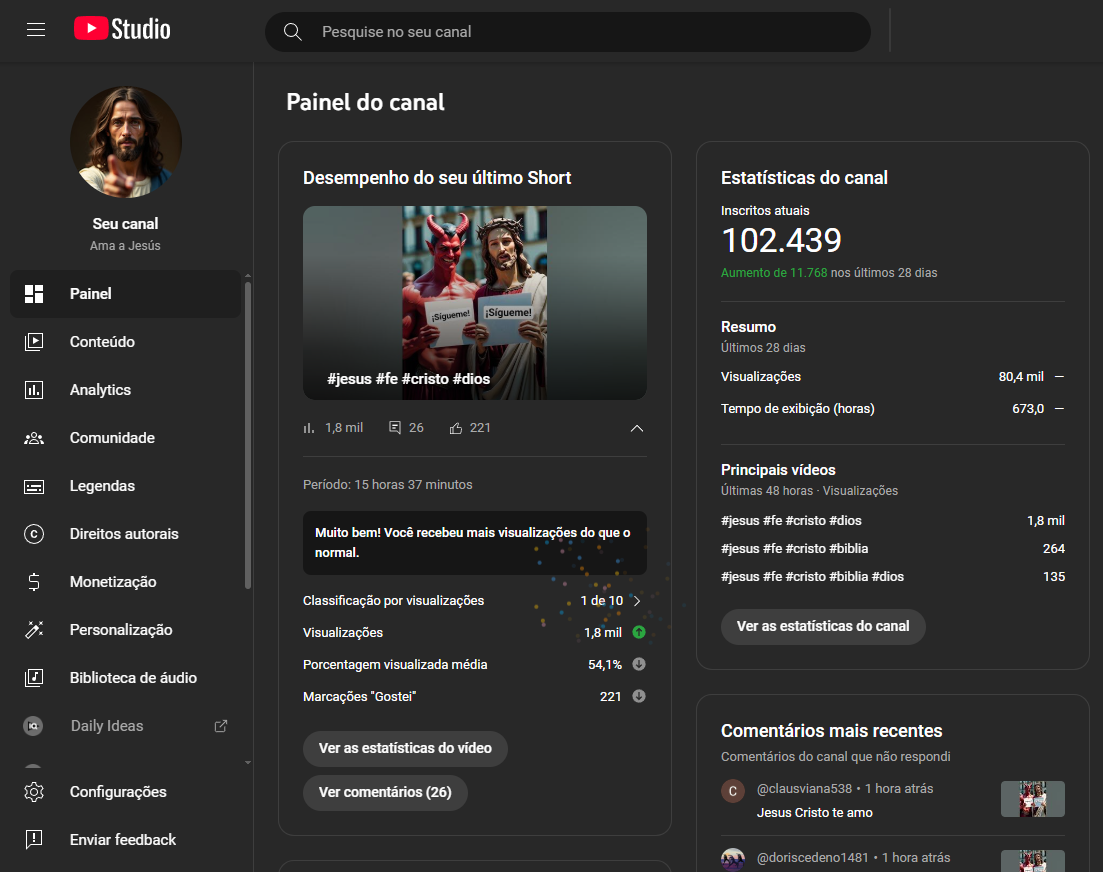The image size is (1103, 872).
Task: Click the Biblioteca de áudio icon
Action: [34, 678]
